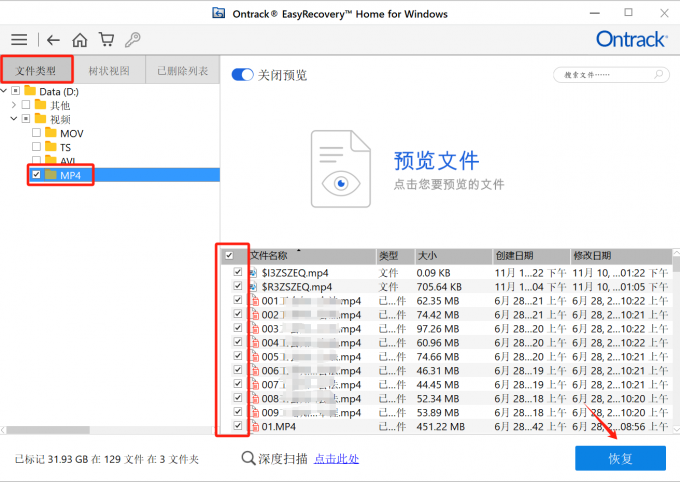The height and width of the screenshot is (482, 680).
Task: Click the 其他 folder icon
Action: pos(40,105)
